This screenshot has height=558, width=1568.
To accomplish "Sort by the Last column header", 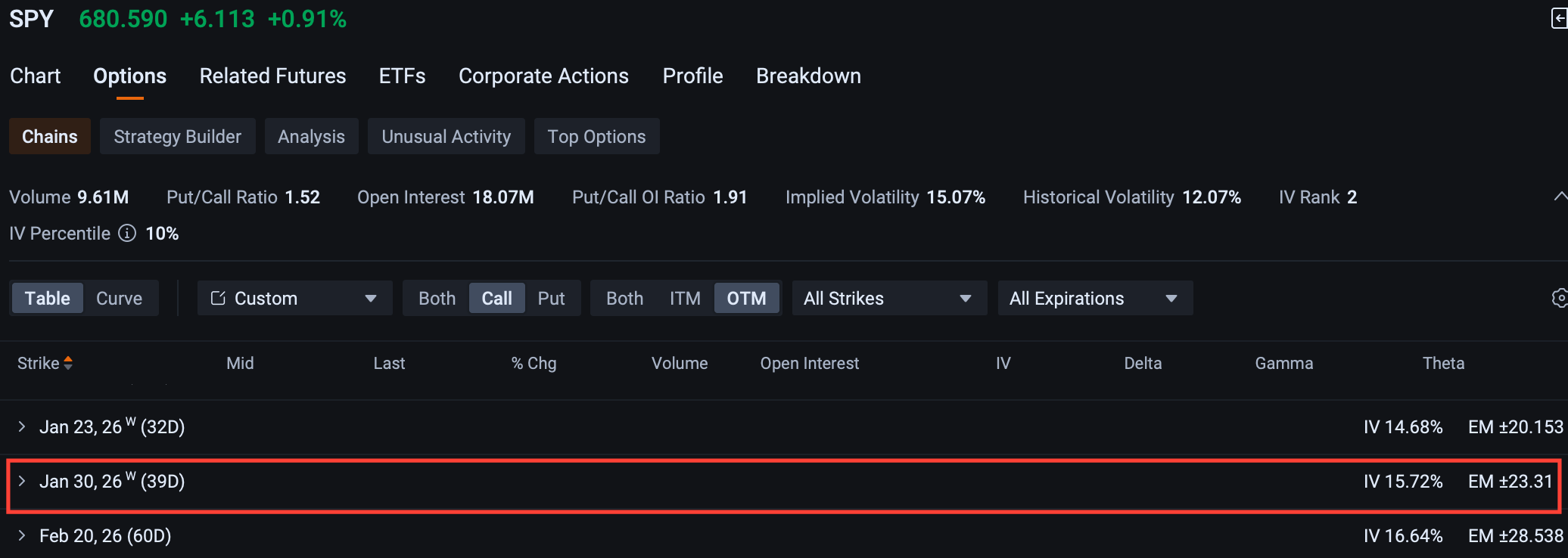I will 389,363.
